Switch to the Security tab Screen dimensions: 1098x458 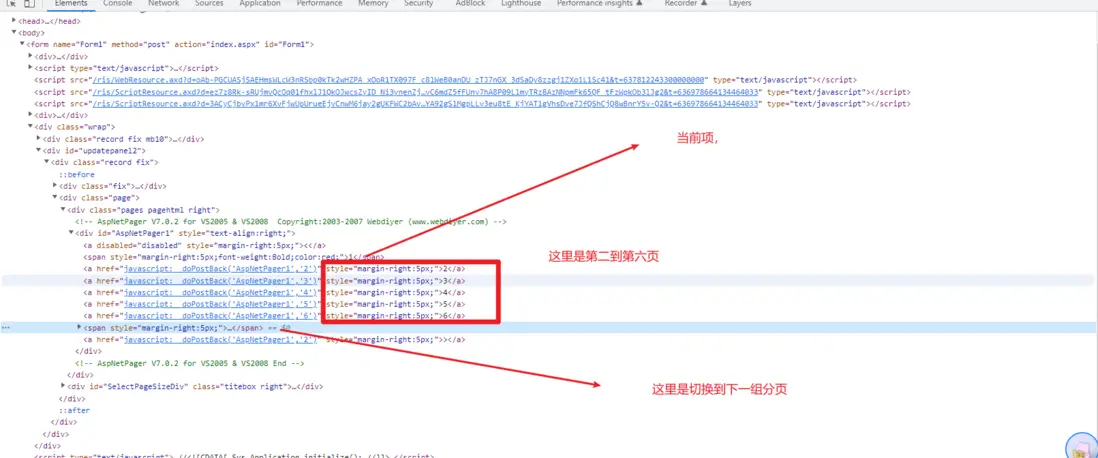(419, 4)
